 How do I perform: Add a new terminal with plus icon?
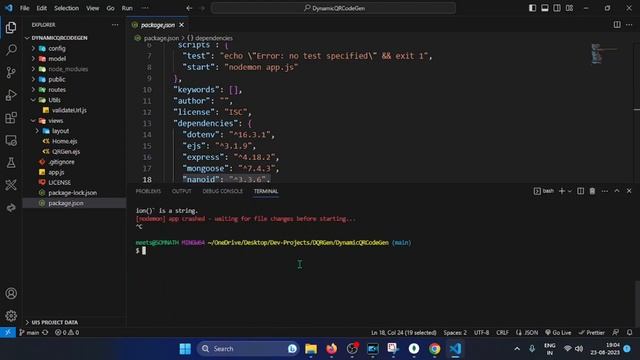pyautogui.click(x=562, y=191)
